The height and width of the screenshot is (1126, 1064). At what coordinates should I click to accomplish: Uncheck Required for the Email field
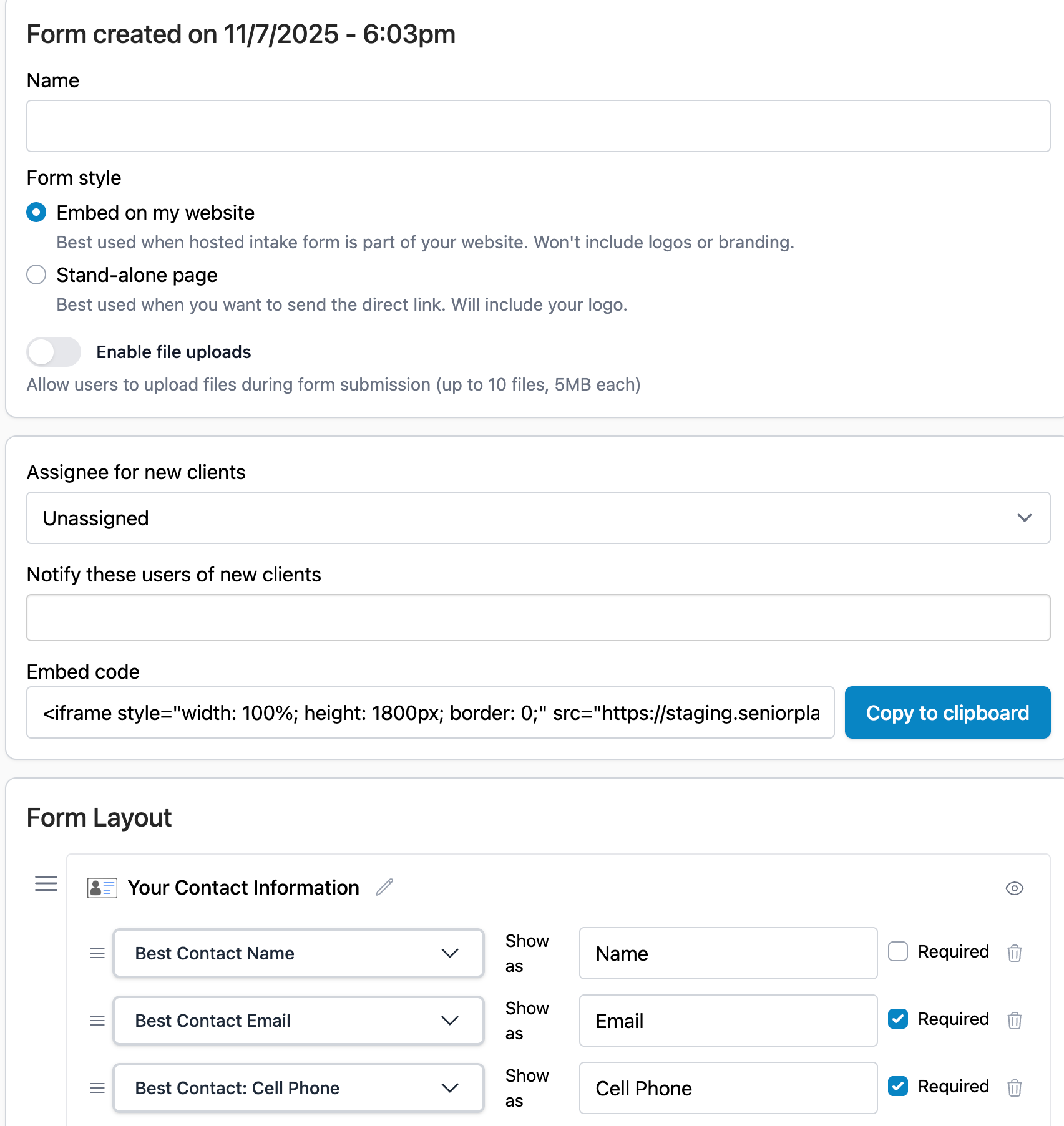coord(897,1019)
